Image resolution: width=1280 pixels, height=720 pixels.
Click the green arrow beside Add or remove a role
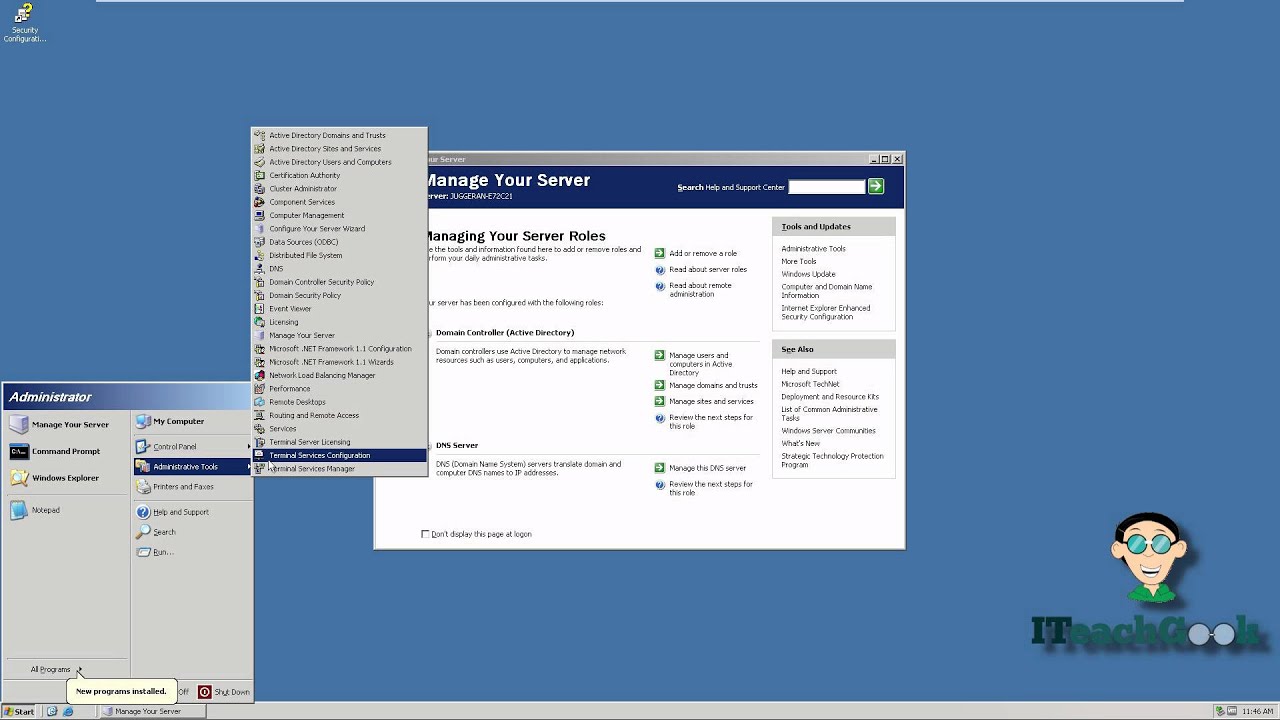660,253
